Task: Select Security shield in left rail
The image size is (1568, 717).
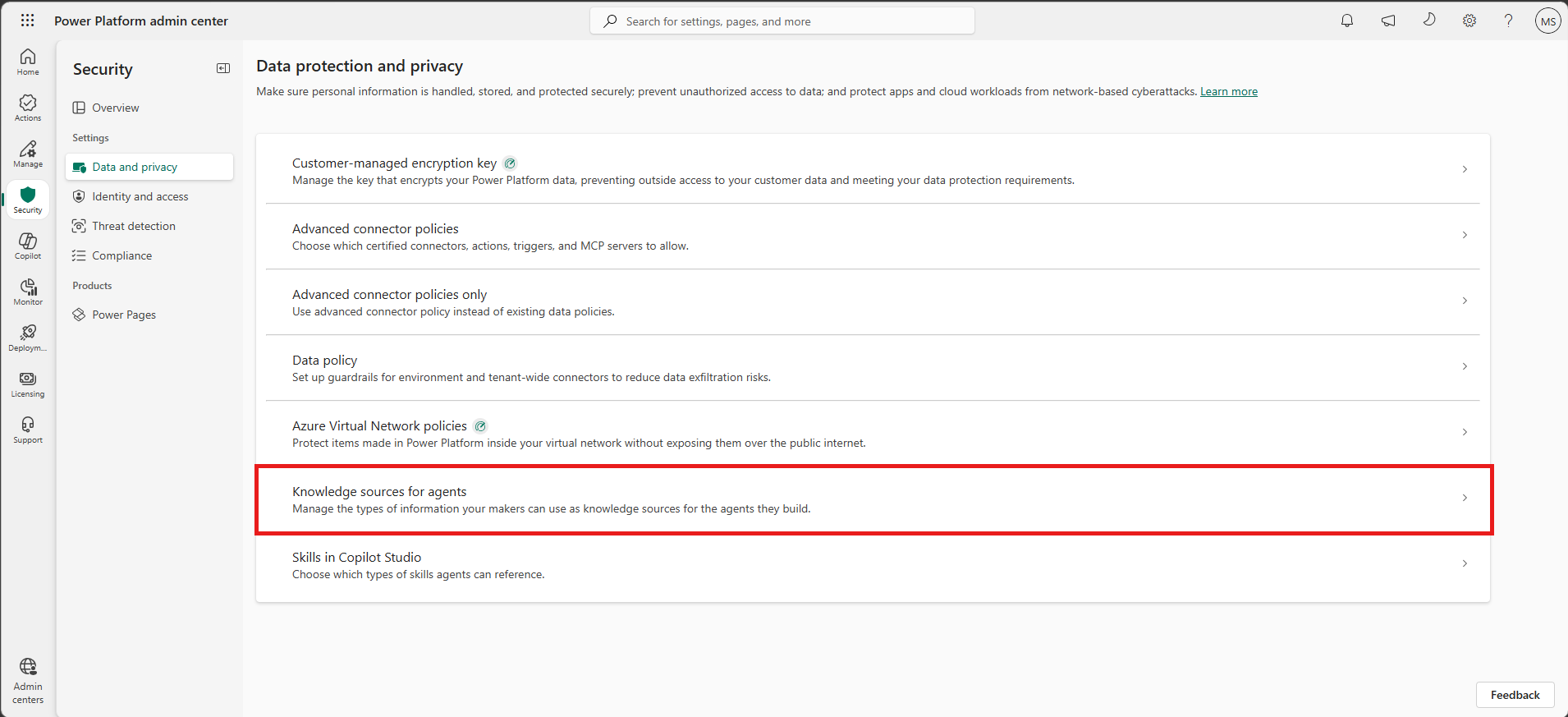Action: tap(28, 200)
